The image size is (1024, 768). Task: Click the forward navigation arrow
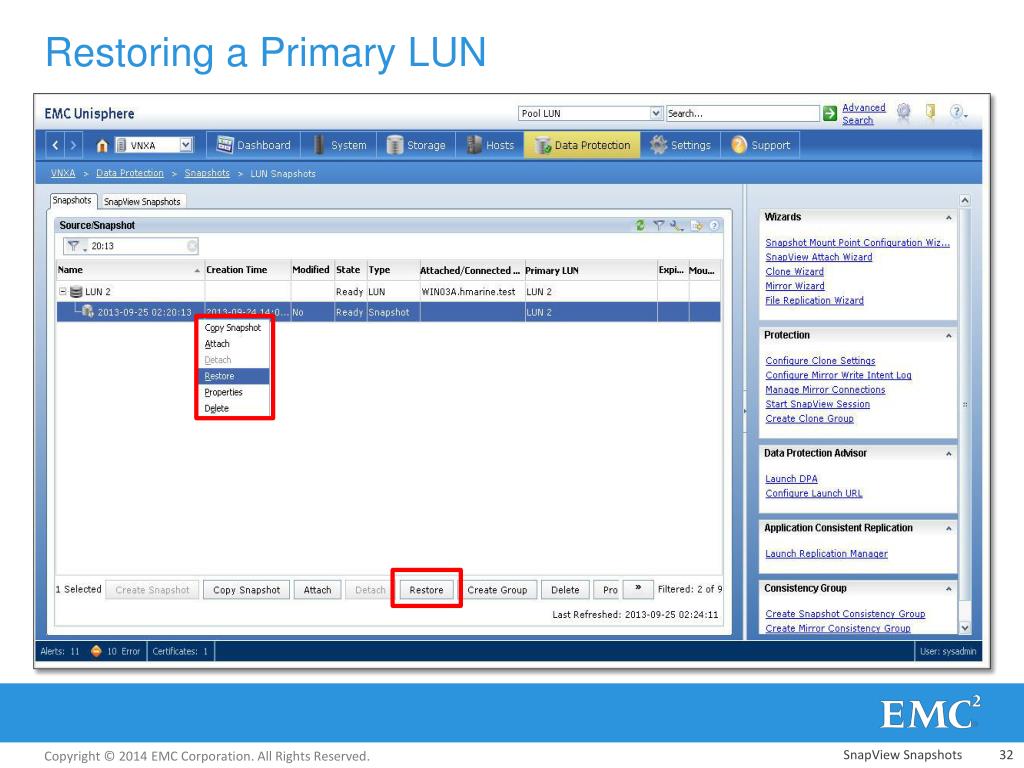[x=73, y=145]
